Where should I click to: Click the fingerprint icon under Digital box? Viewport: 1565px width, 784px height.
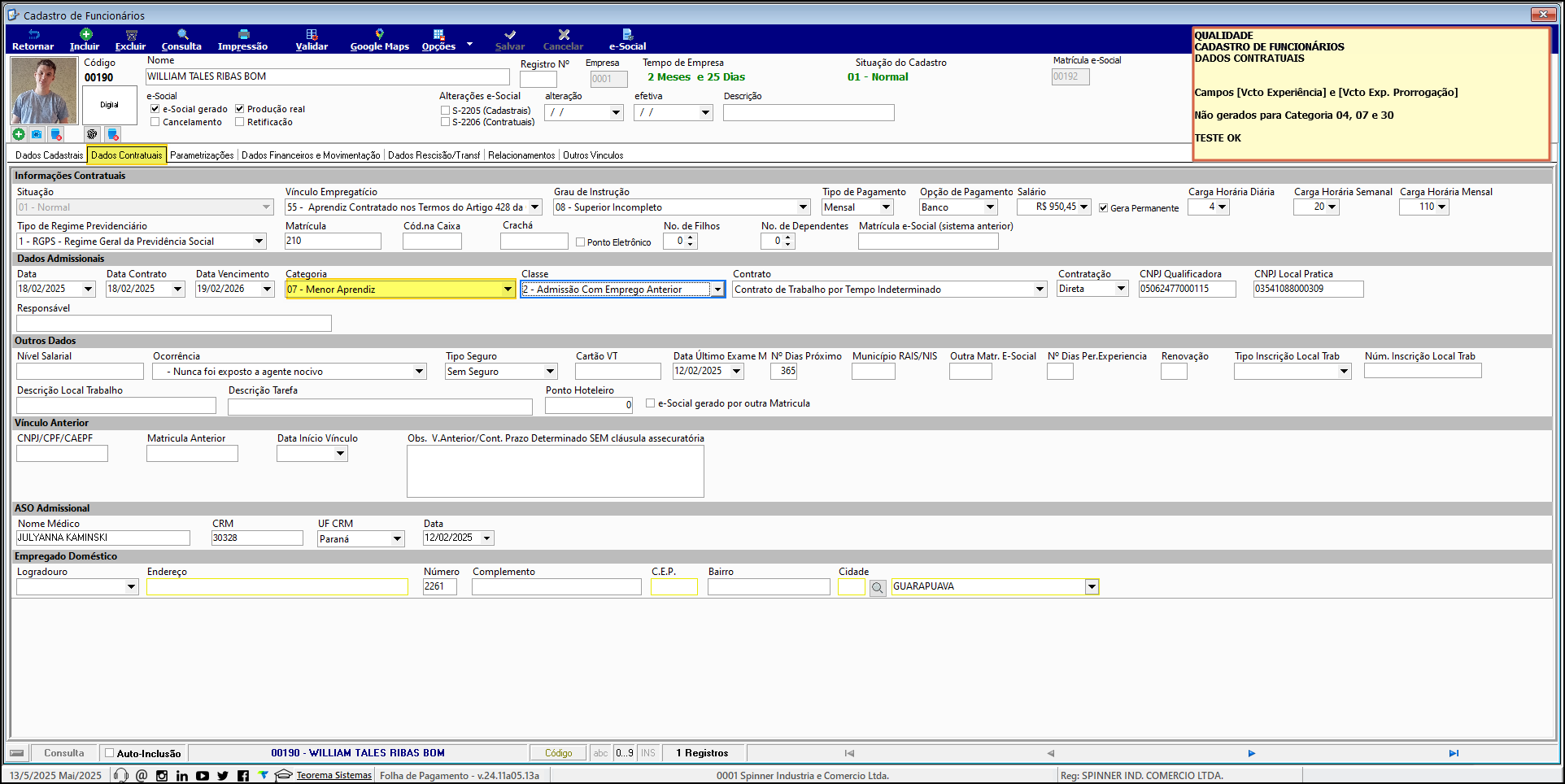click(x=92, y=134)
